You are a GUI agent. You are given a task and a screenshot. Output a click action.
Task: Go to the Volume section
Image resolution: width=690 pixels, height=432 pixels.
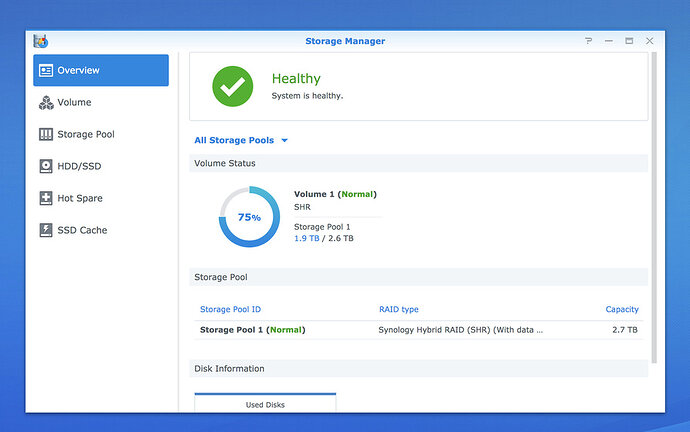(101, 103)
